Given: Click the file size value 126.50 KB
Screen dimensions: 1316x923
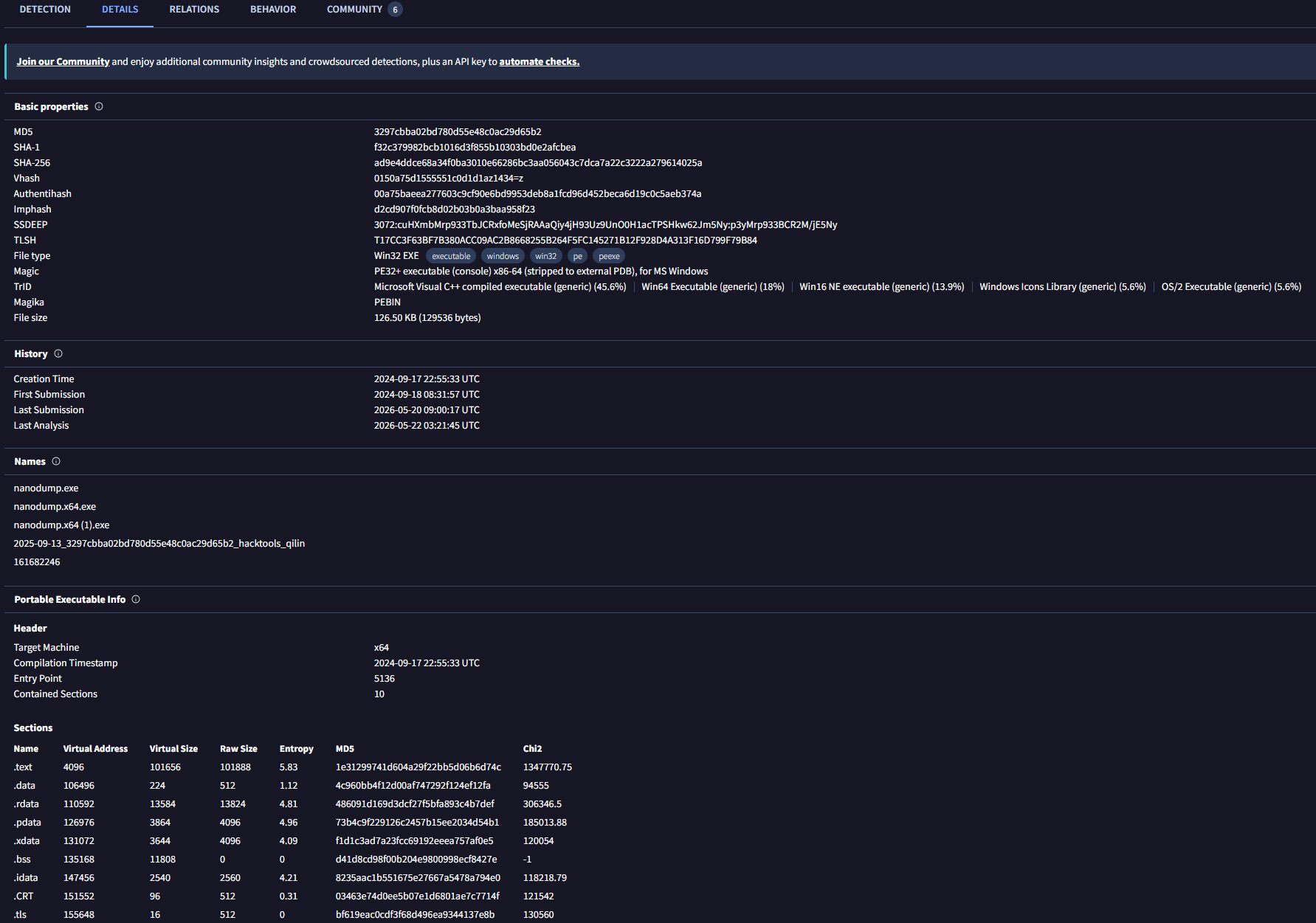Looking at the screenshot, I should [427, 318].
